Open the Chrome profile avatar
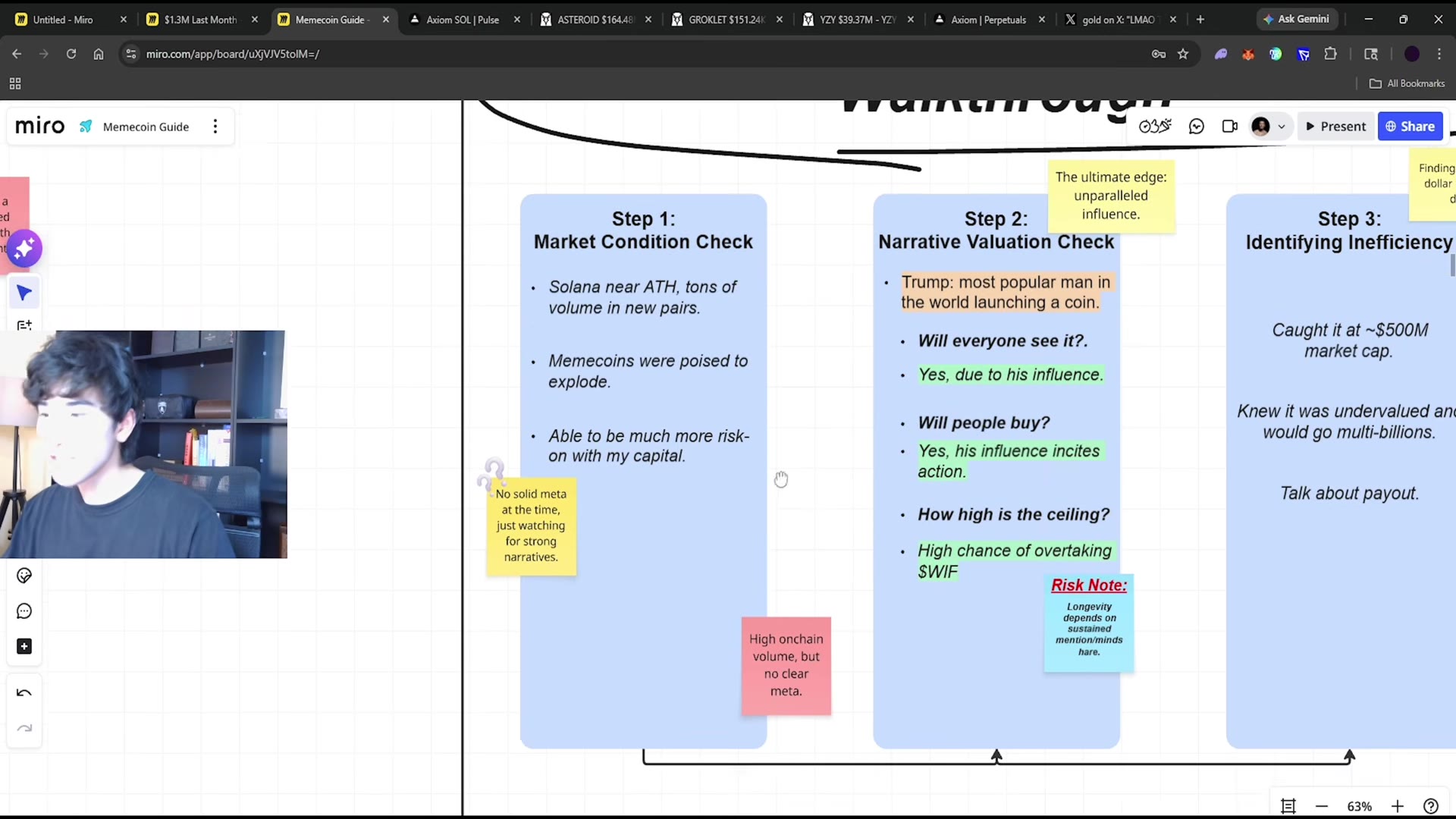 1412,54
